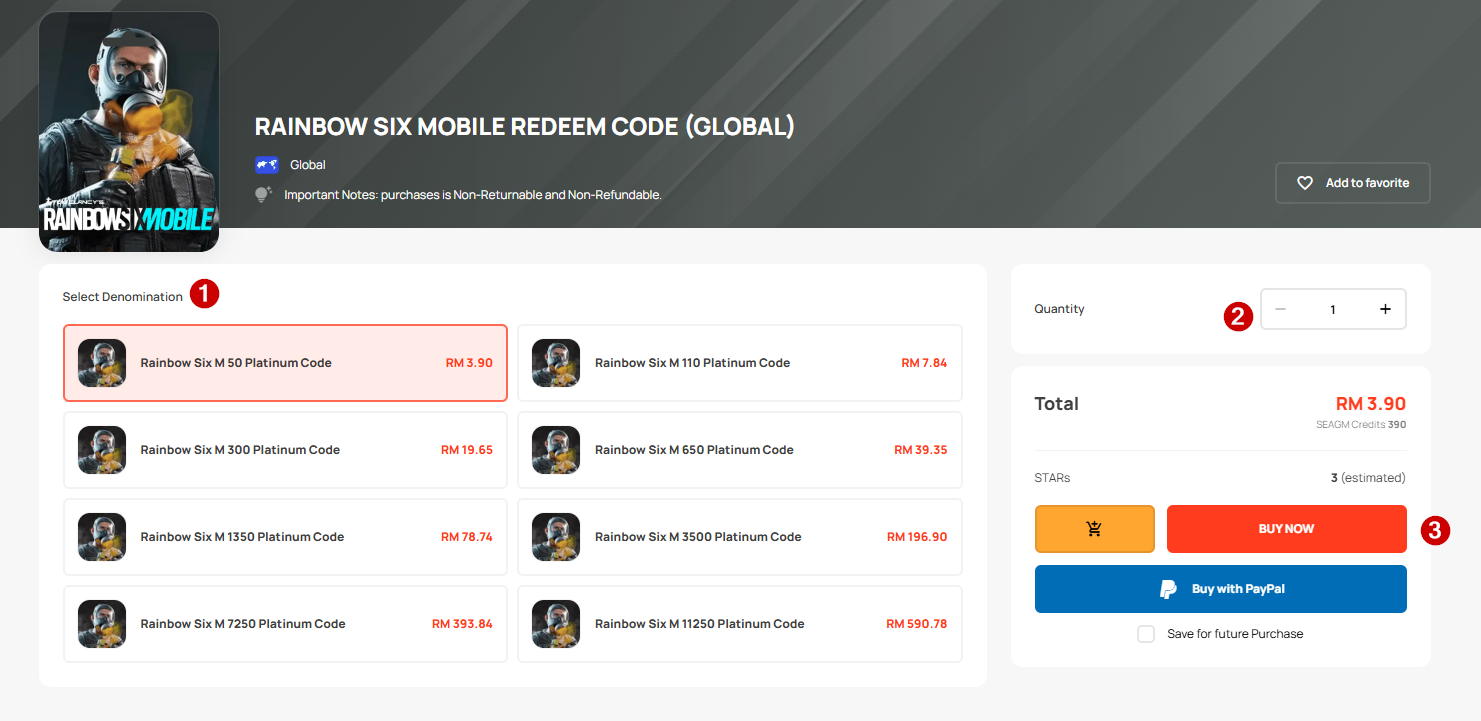The image size is (1481, 721).
Task: Select the 7250 Platinum Code denomination
Action: click(x=285, y=624)
